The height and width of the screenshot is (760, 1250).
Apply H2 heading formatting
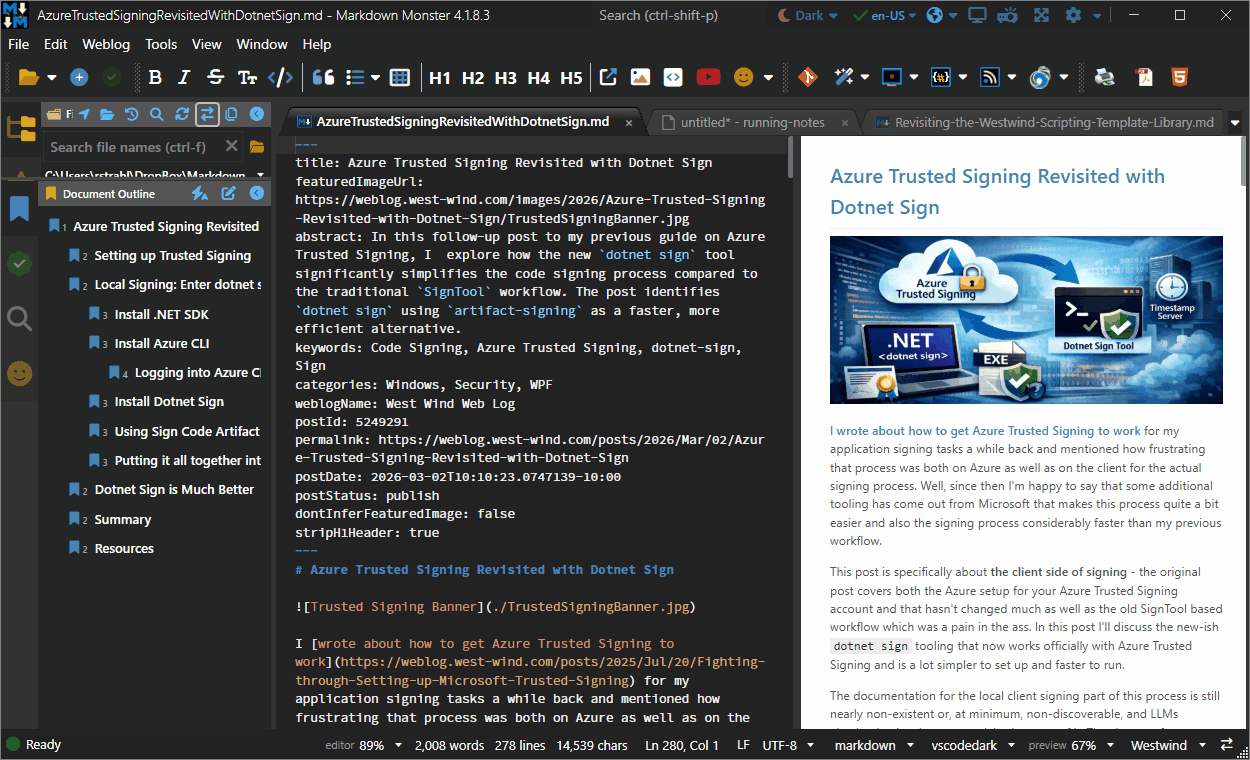(472, 76)
